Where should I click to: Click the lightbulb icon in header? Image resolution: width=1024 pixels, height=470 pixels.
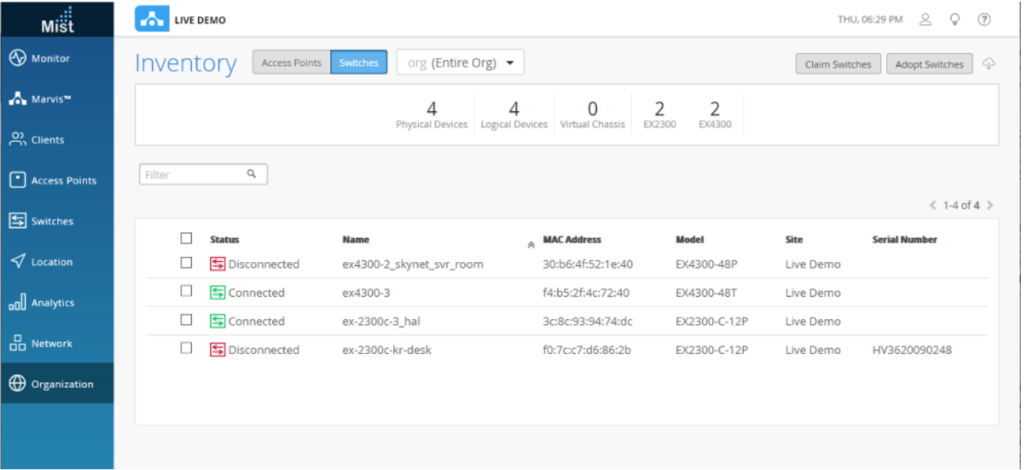pos(955,20)
